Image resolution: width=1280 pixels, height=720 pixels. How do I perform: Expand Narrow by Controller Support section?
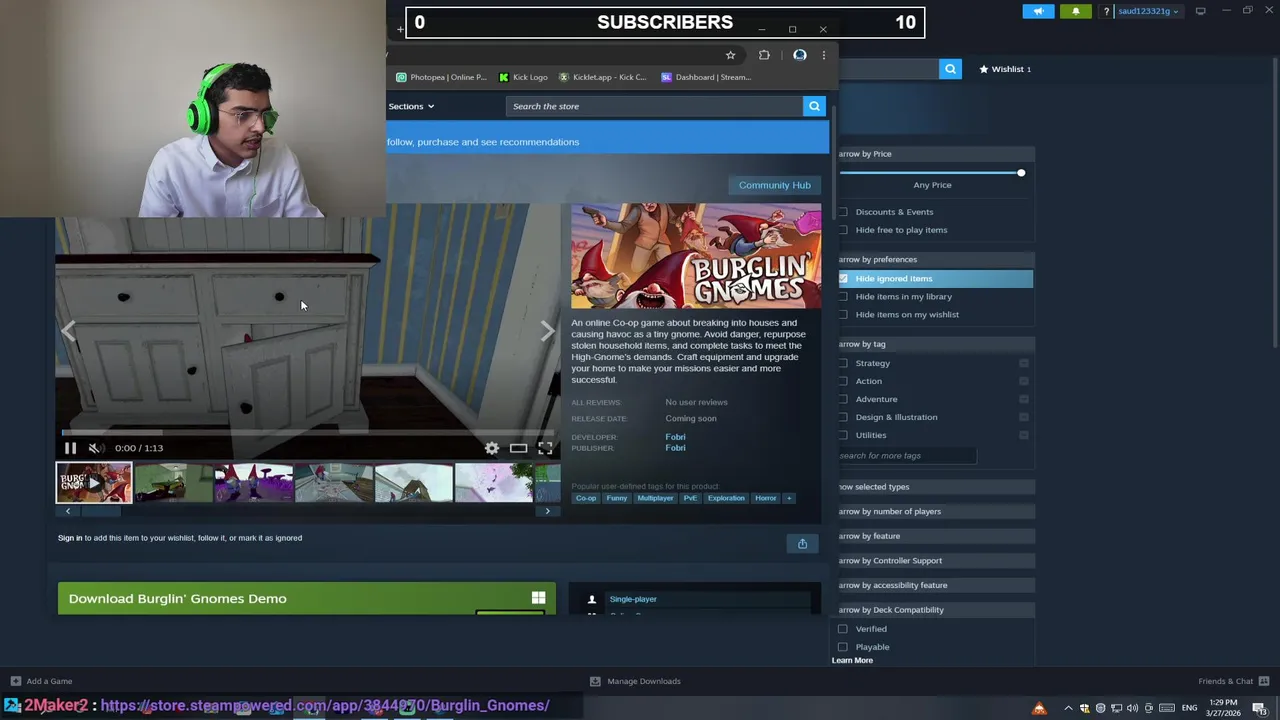935,560
